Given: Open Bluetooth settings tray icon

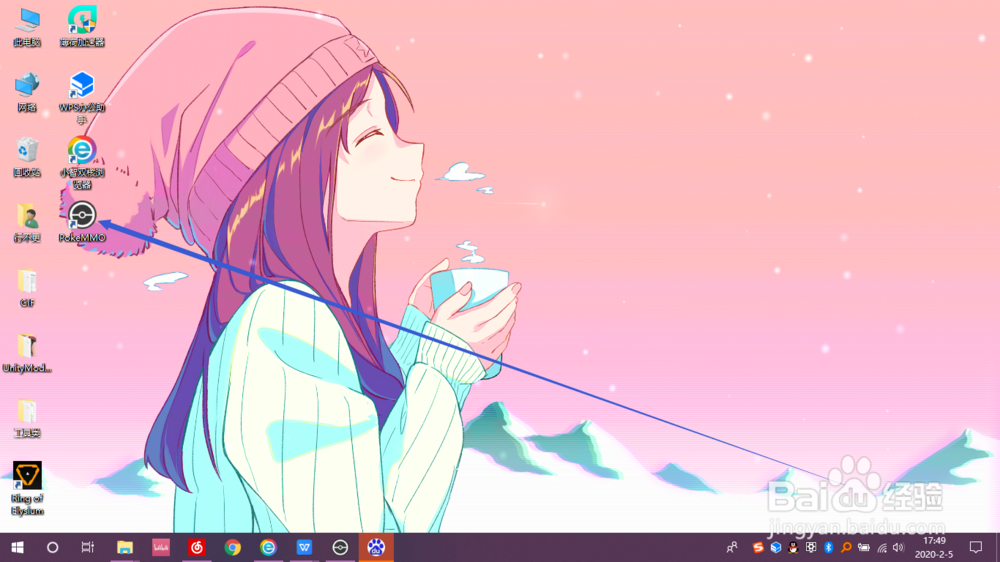Looking at the screenshot, I should tap(828, 547).
